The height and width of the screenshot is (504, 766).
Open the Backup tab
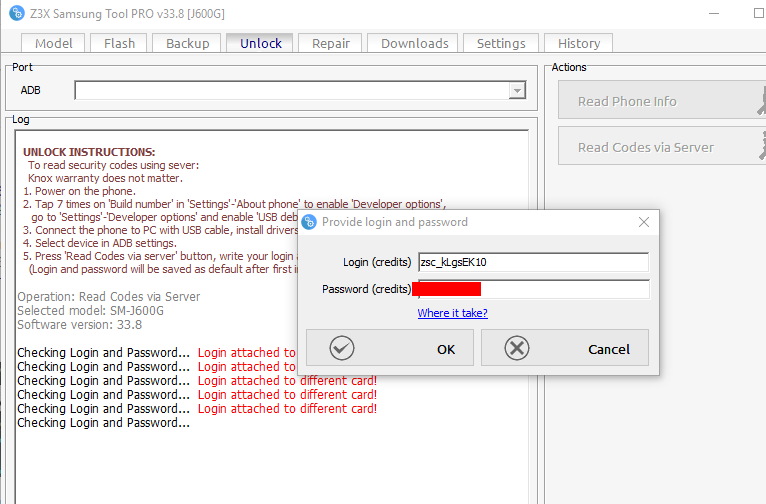pos(187,43)
